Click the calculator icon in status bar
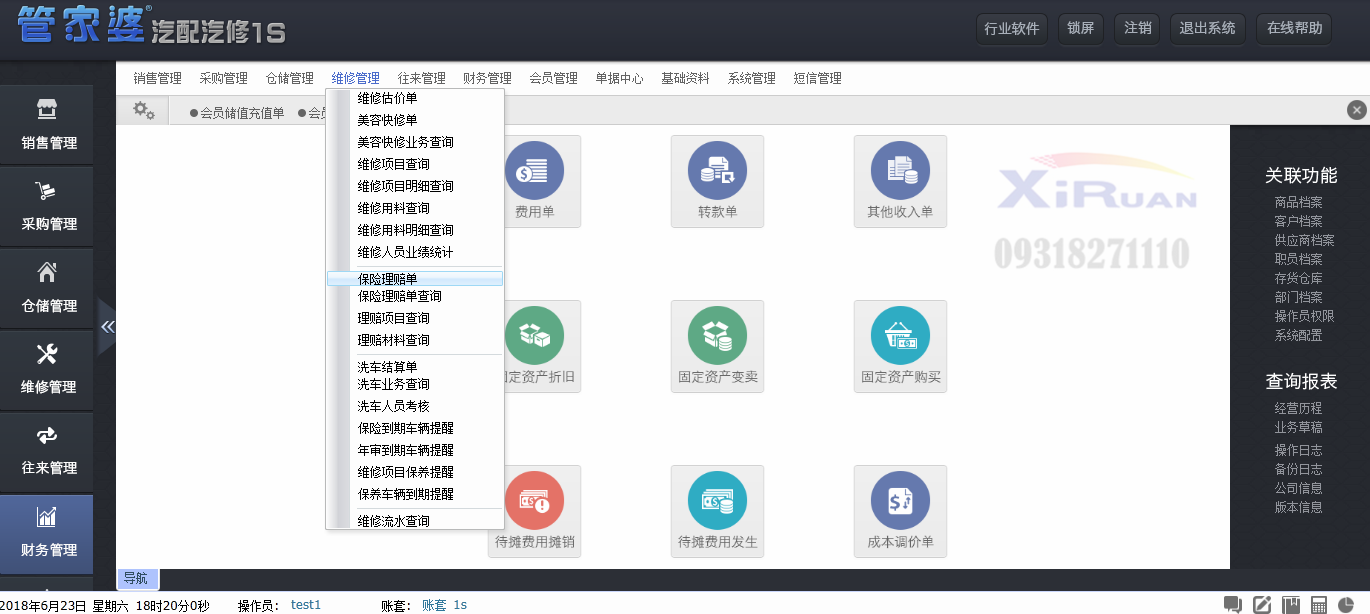 click(x=1319, y=605)
